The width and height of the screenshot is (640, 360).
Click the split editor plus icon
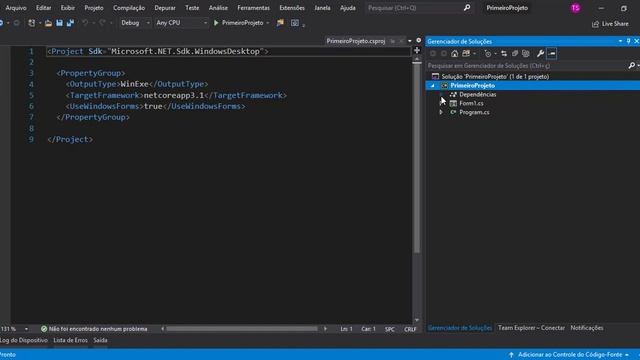tap(417, 50)
